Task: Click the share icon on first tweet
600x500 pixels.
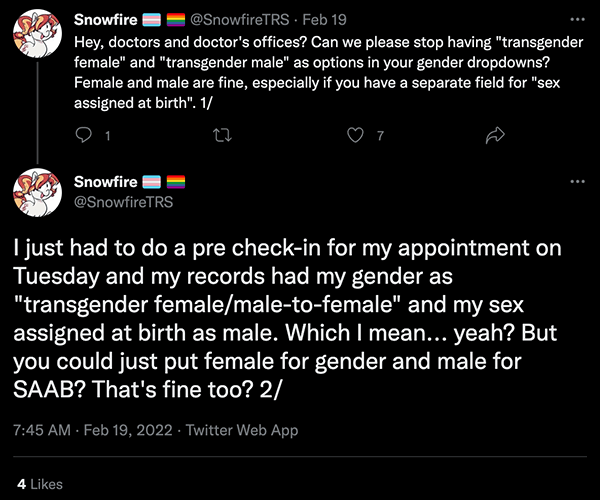Action: pyautogui.click(x=495, y=135)
